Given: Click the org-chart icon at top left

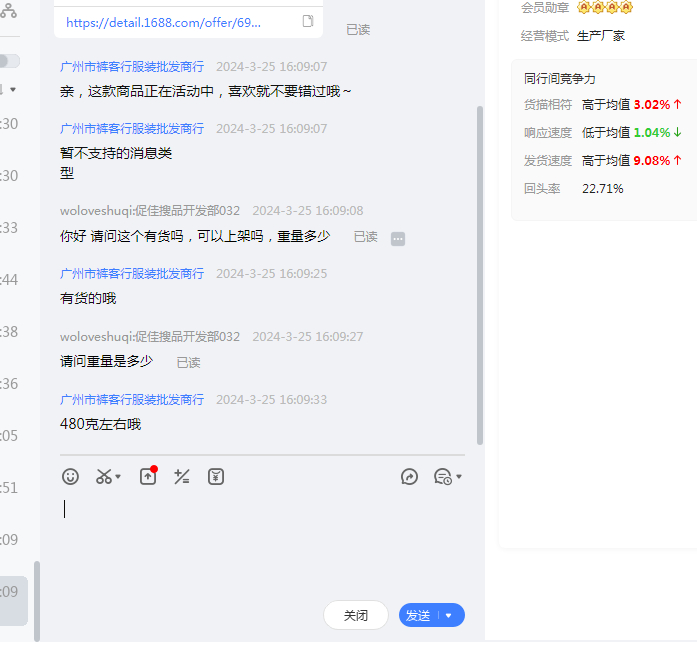Looking at the screenshot, I should pos(8,10).
